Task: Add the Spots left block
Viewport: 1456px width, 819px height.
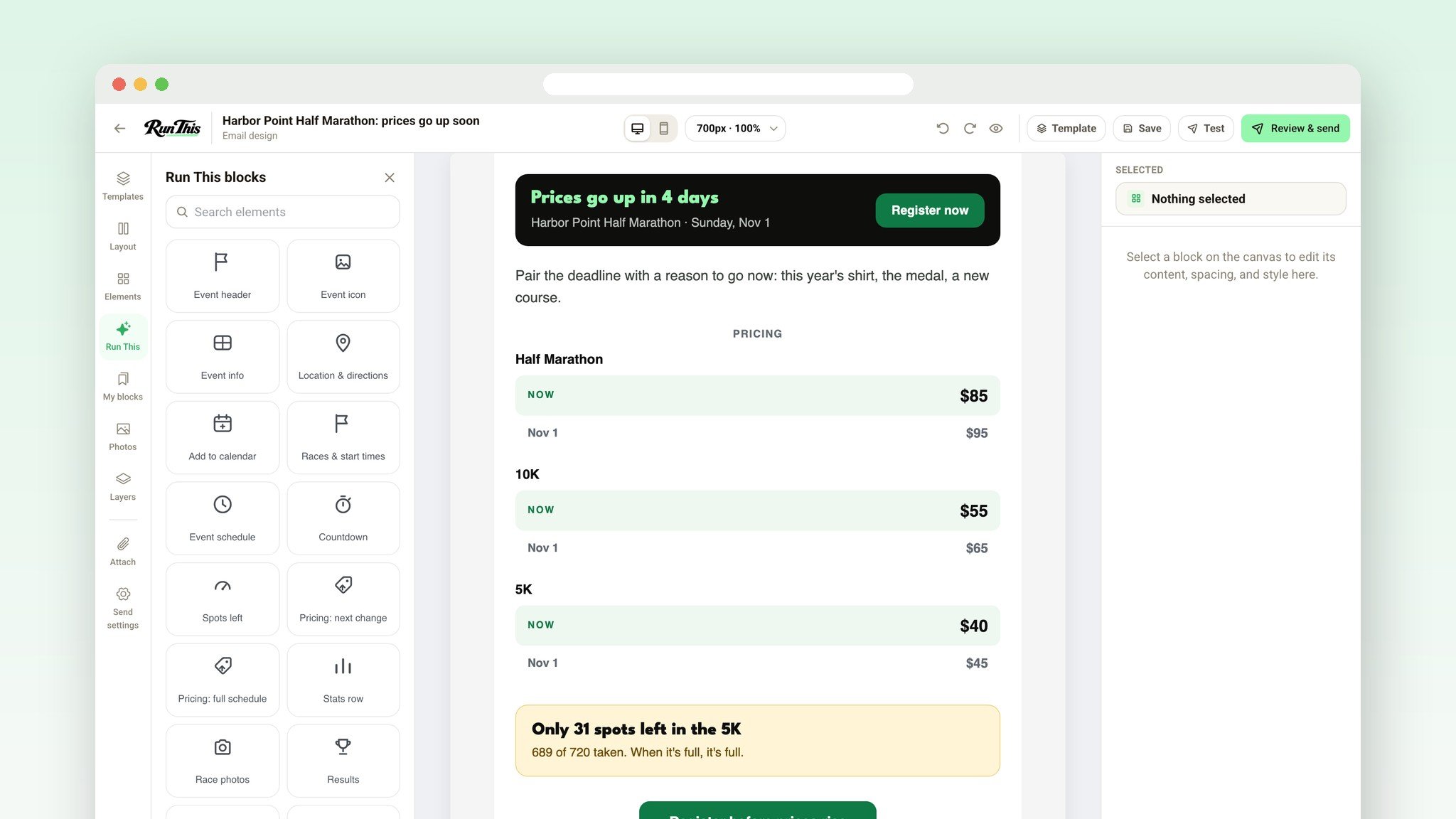Action: pos(223,599)
